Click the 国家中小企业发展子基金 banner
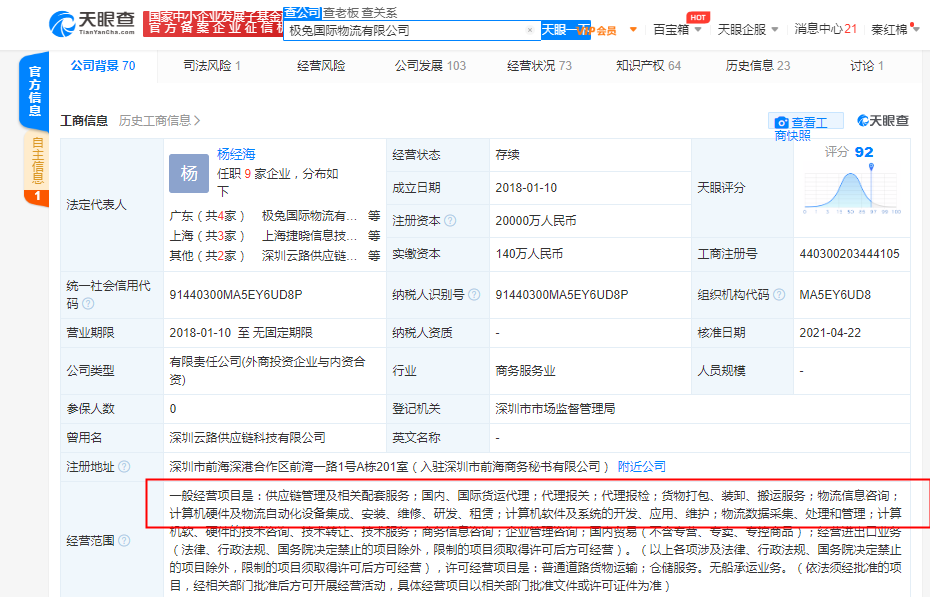This screenshot has height=597, width=930. tap(214, 23)
